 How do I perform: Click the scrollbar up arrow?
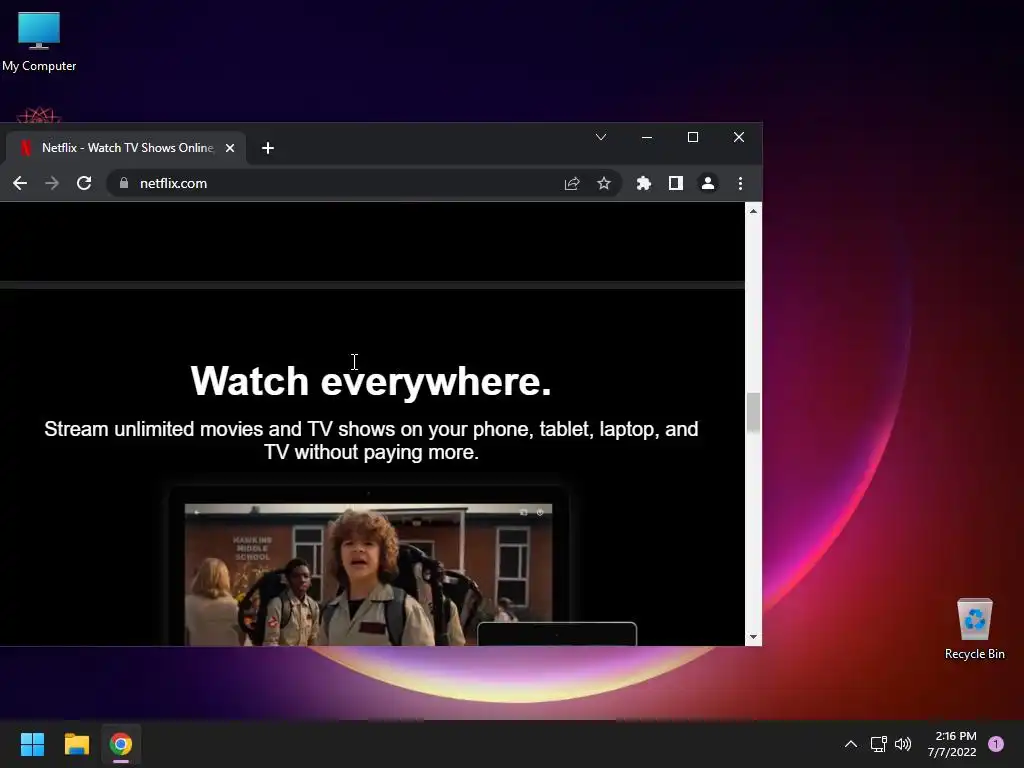(753, 211)
